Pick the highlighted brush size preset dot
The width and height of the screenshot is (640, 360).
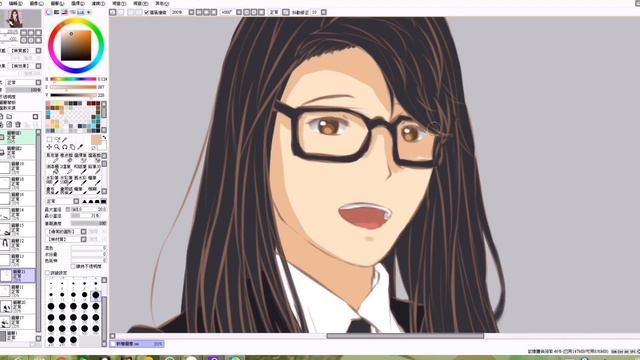(96, 295)
